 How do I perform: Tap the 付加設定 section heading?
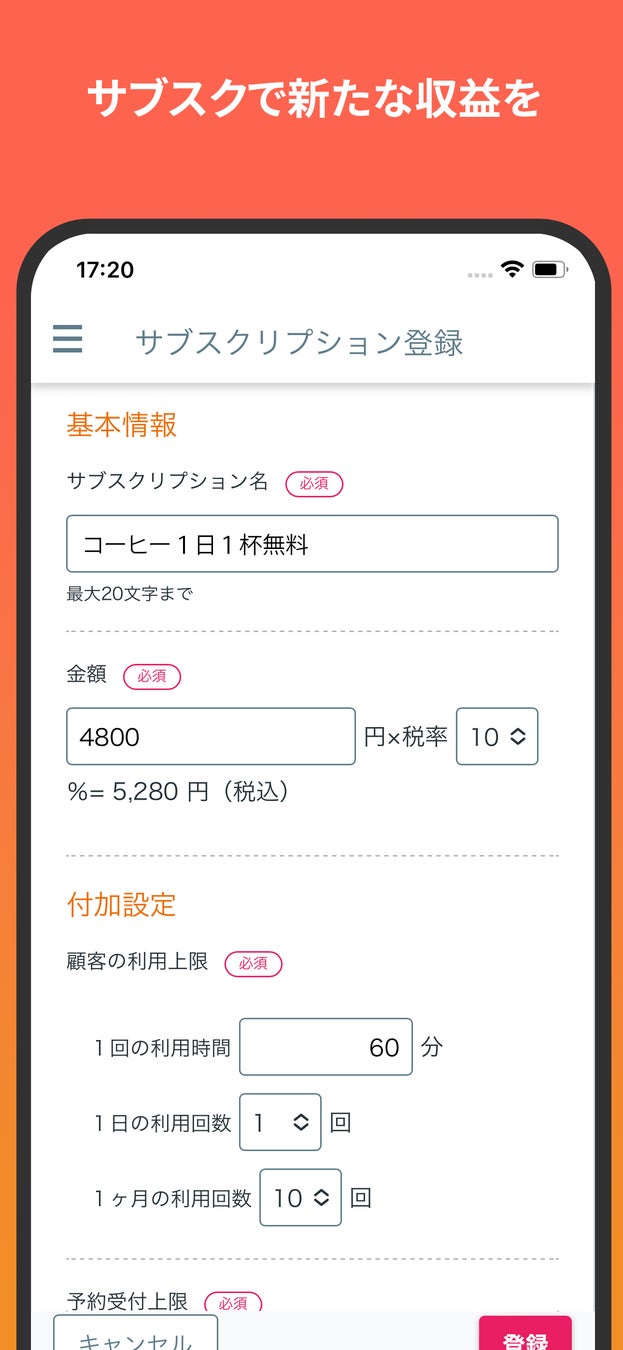click(122, 905)
